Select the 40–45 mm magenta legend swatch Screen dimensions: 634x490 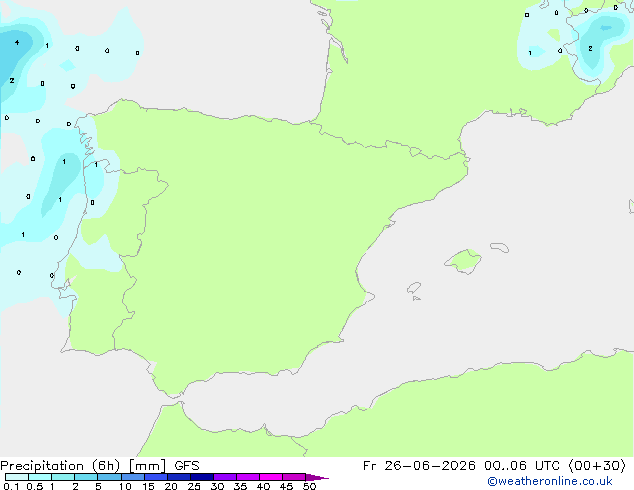[x=271, y=477]
